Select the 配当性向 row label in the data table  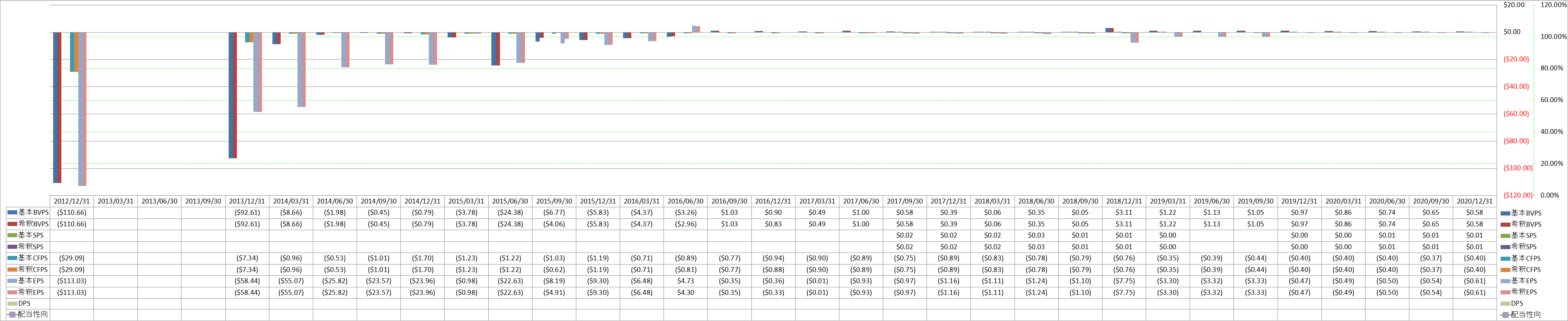point(33,314)
